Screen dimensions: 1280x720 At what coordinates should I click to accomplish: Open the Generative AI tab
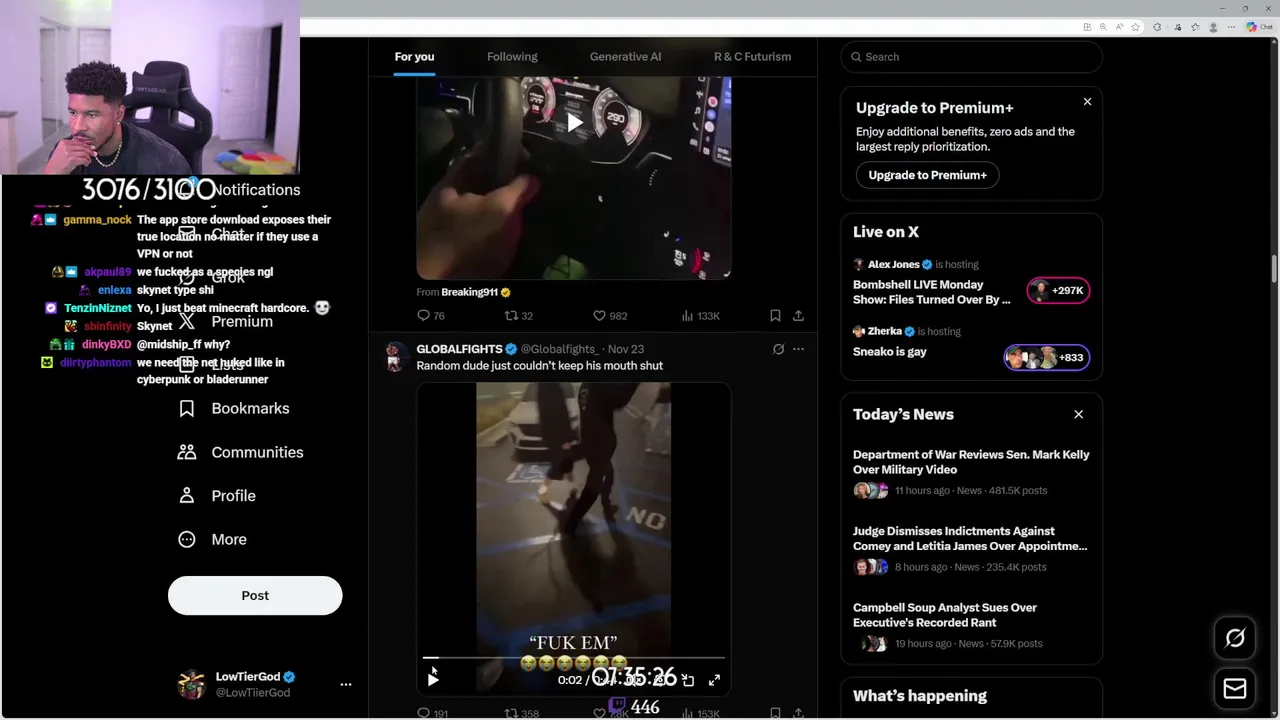(x=625, y=57)
